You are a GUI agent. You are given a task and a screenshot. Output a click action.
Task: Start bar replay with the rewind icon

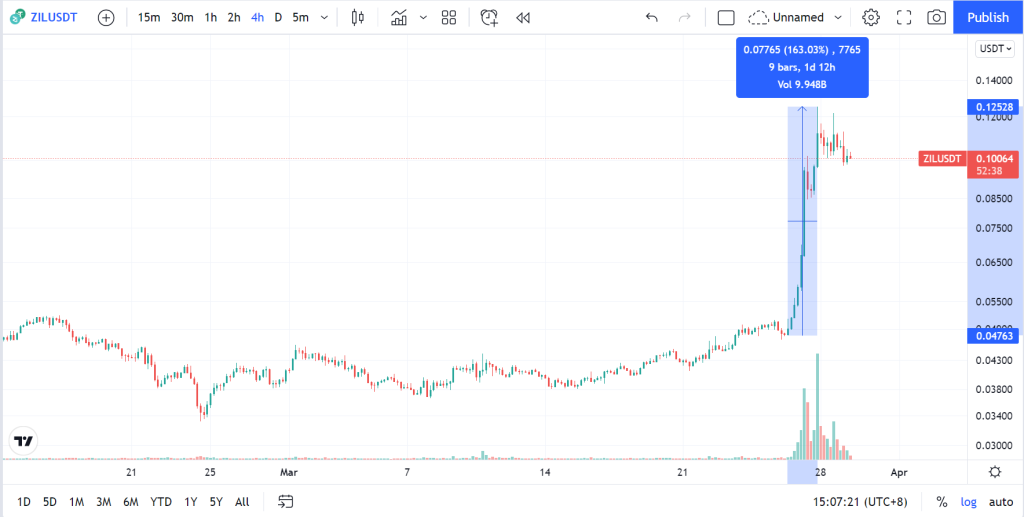click(522, 18)
